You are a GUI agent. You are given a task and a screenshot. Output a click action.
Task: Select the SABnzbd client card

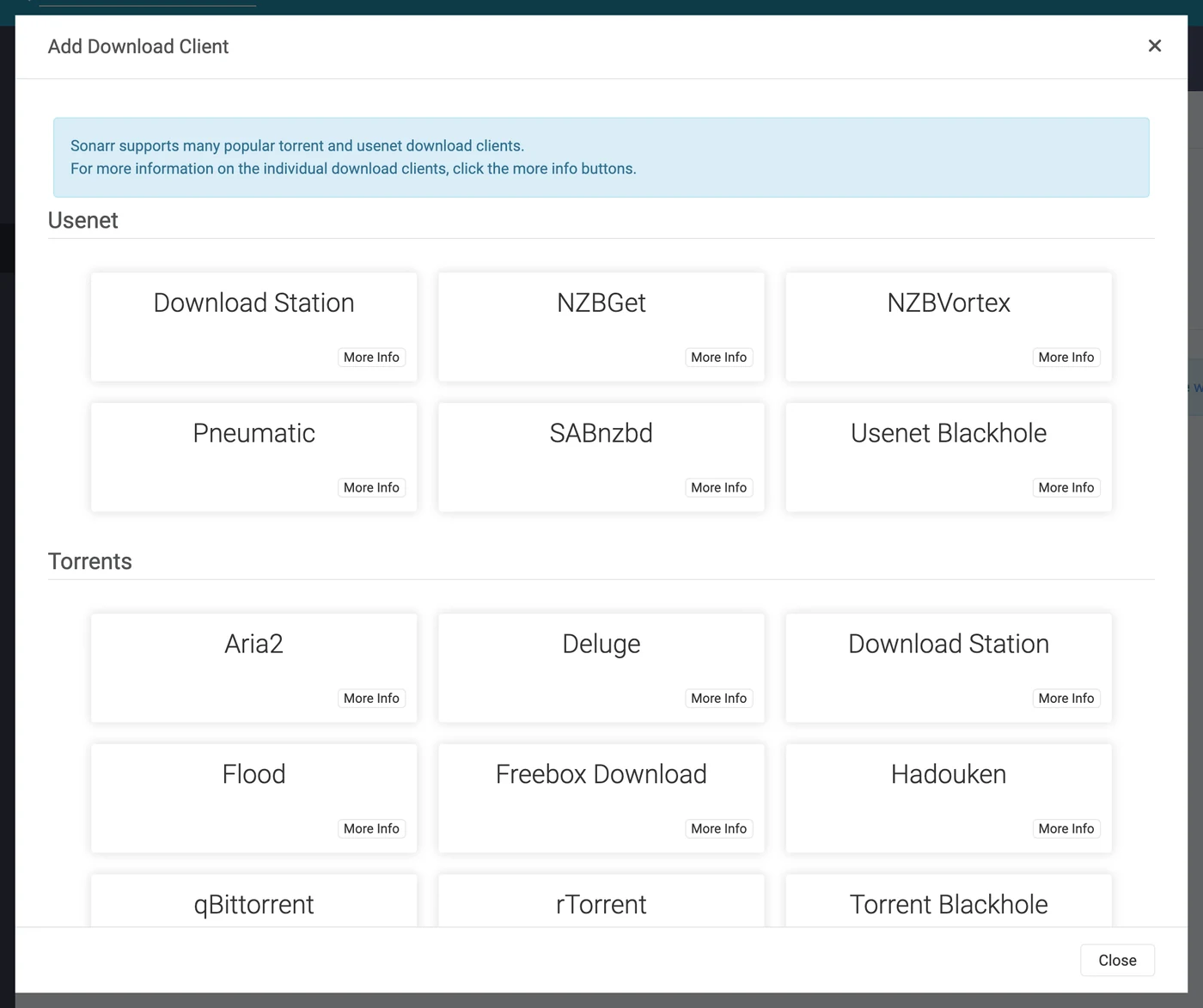(601, 457)
